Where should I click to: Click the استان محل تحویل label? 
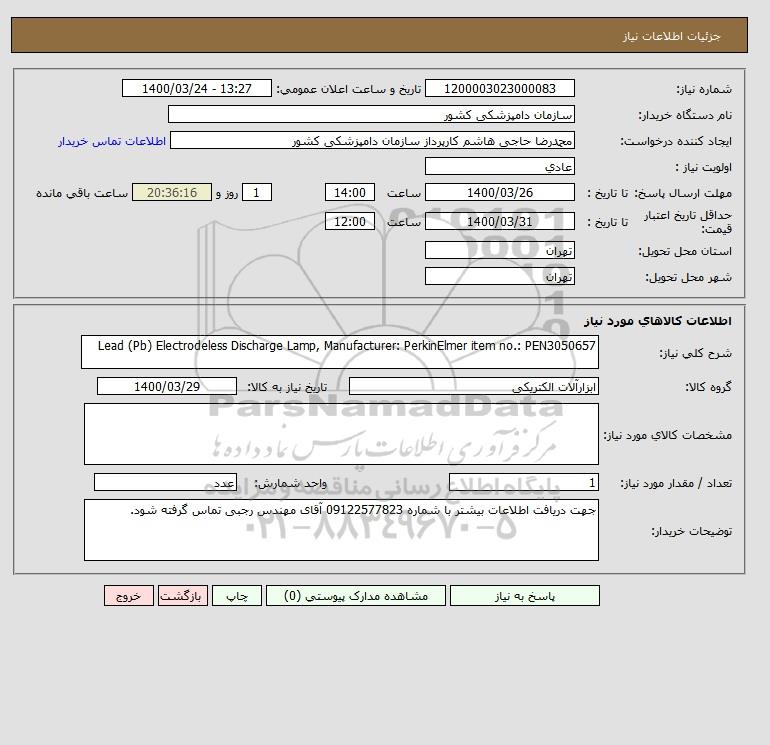[x=685, y=251]
